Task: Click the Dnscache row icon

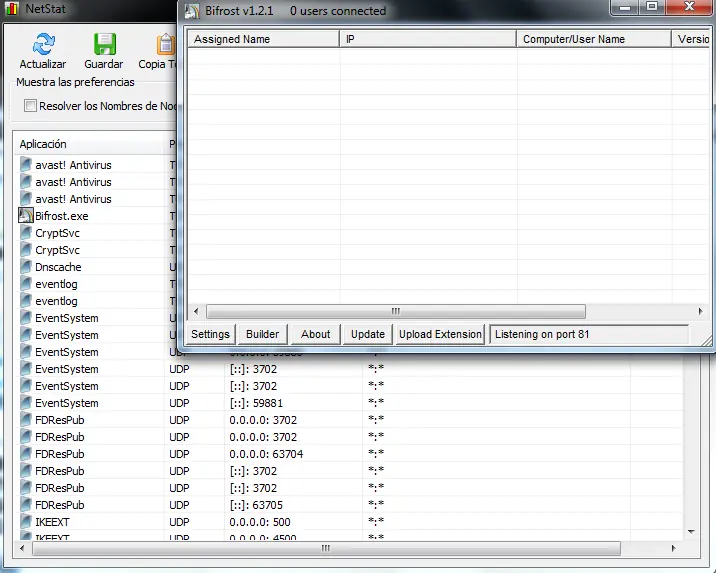Action: pos(26,267)
